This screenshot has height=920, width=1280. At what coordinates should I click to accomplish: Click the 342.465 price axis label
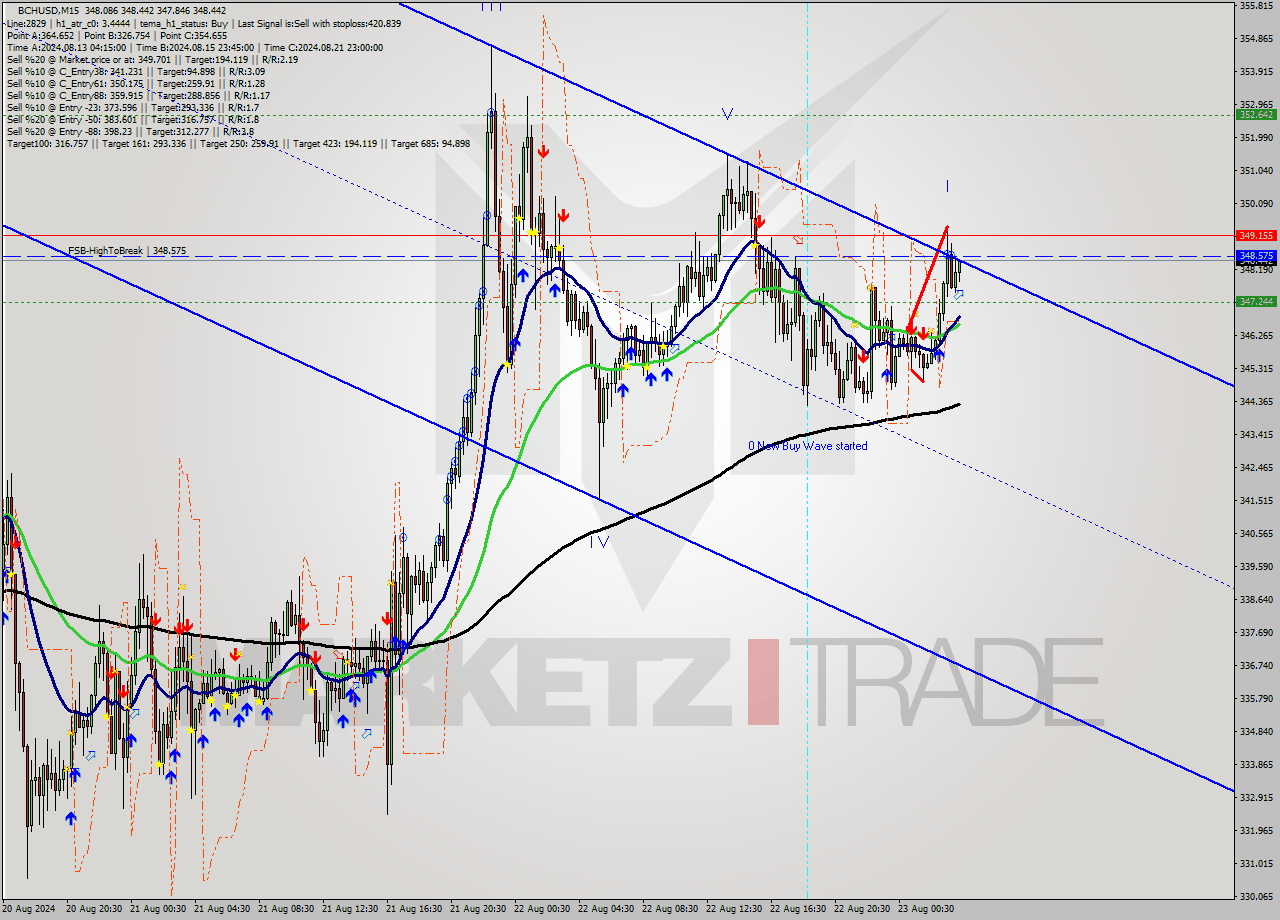pos(1256,467)
